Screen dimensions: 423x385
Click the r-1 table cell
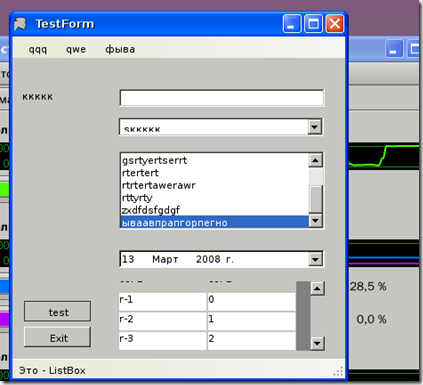tap(162, 302)
